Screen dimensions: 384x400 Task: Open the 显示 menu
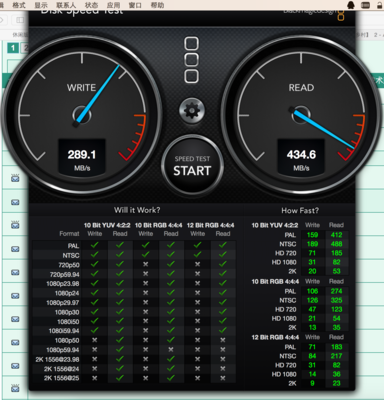click(x=41, y=5)
